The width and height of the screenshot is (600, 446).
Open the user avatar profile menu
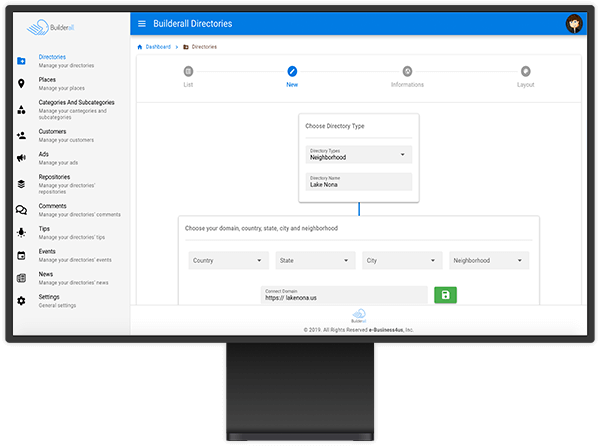574,24
